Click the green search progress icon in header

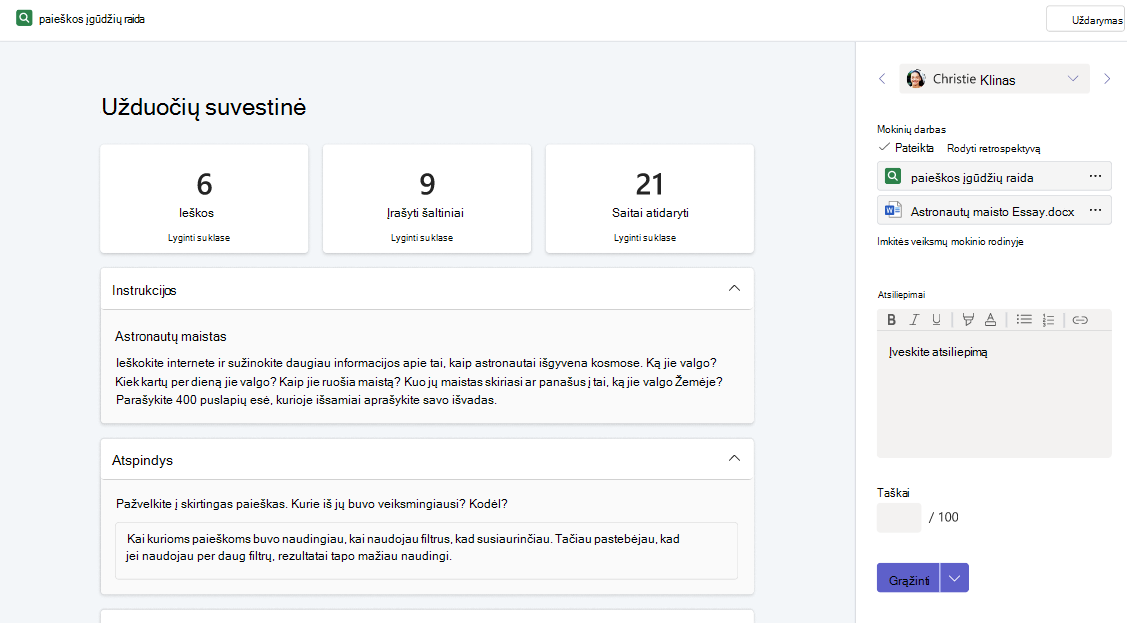point(24,18)
